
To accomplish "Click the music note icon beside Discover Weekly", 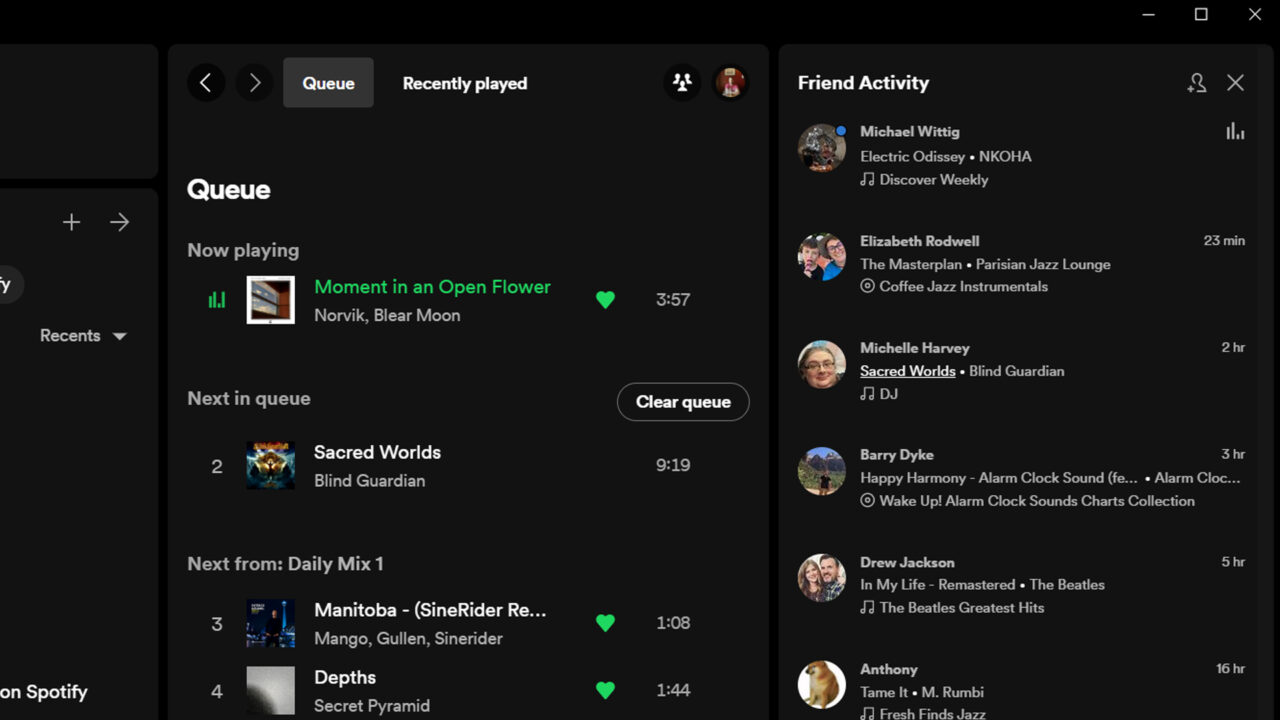I will click(866, 180).
